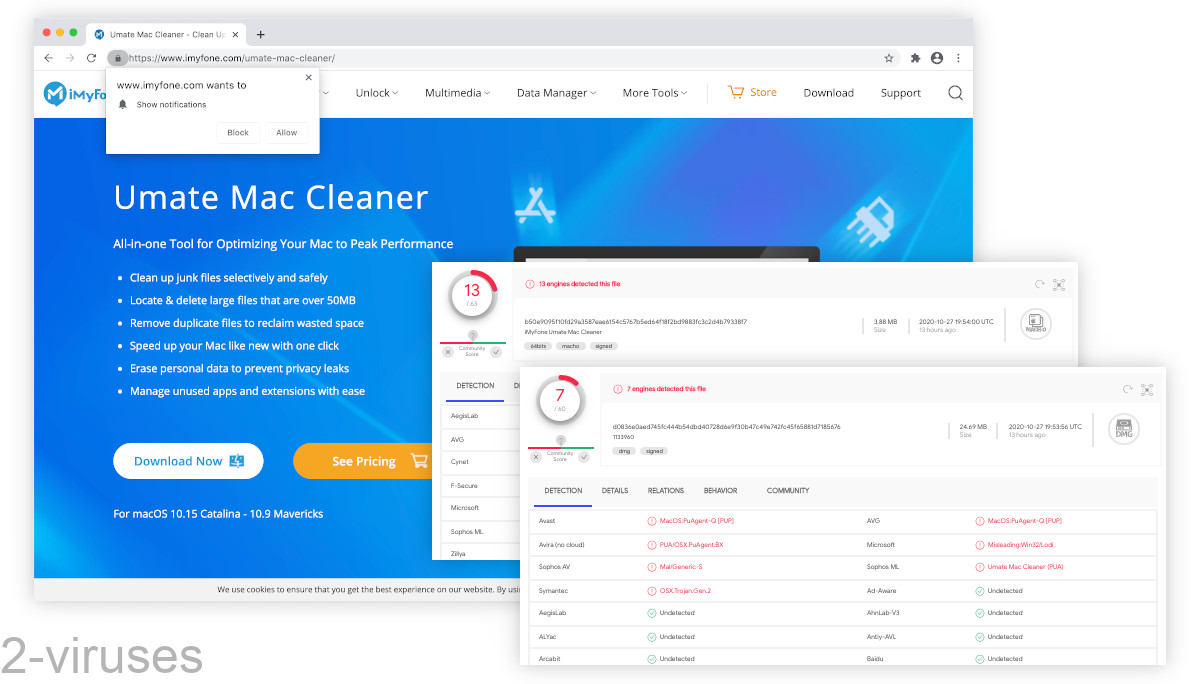Click the OSX.Trojan.Gen.2 detection by Symantec

coord(684,591)
